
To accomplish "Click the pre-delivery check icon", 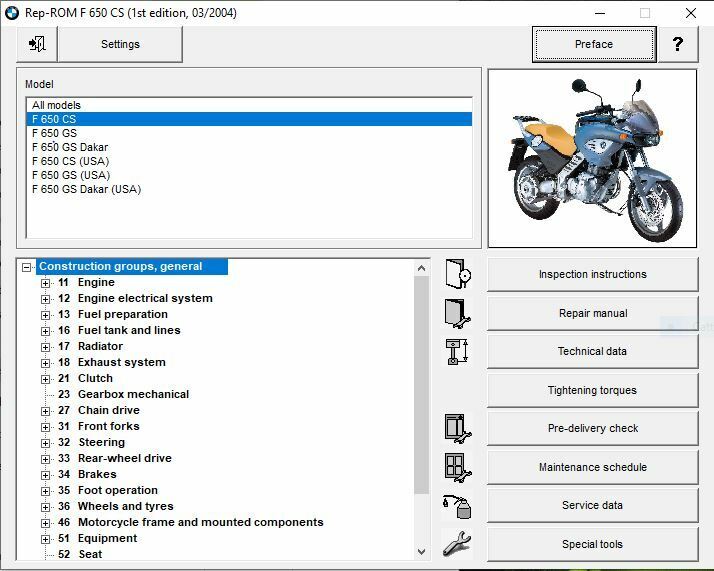I will tap(457, 428).
